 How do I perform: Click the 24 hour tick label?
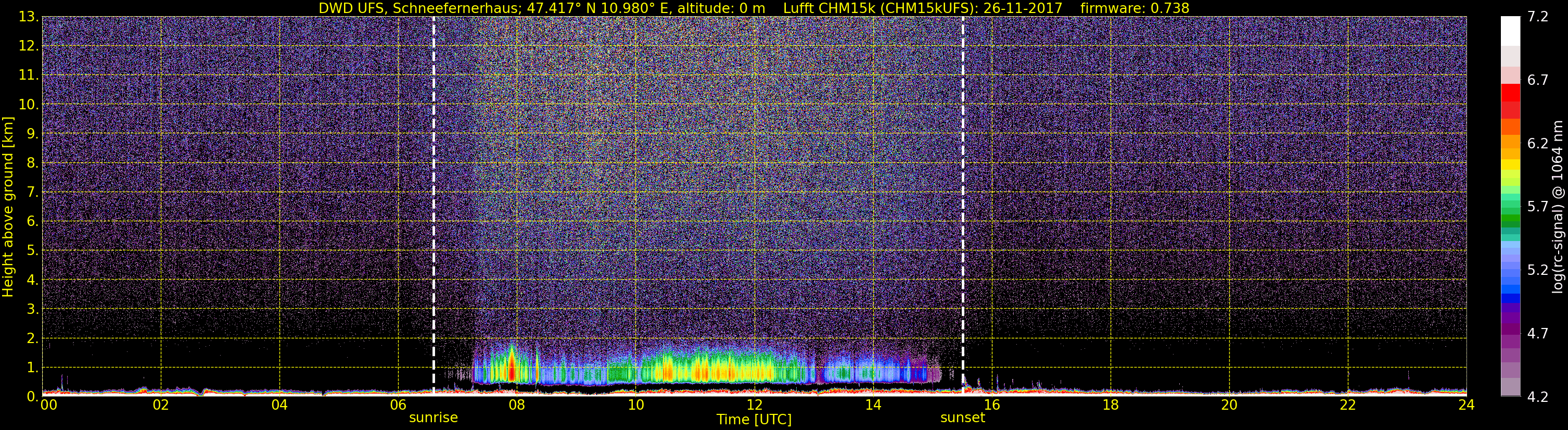[1467, 406]
